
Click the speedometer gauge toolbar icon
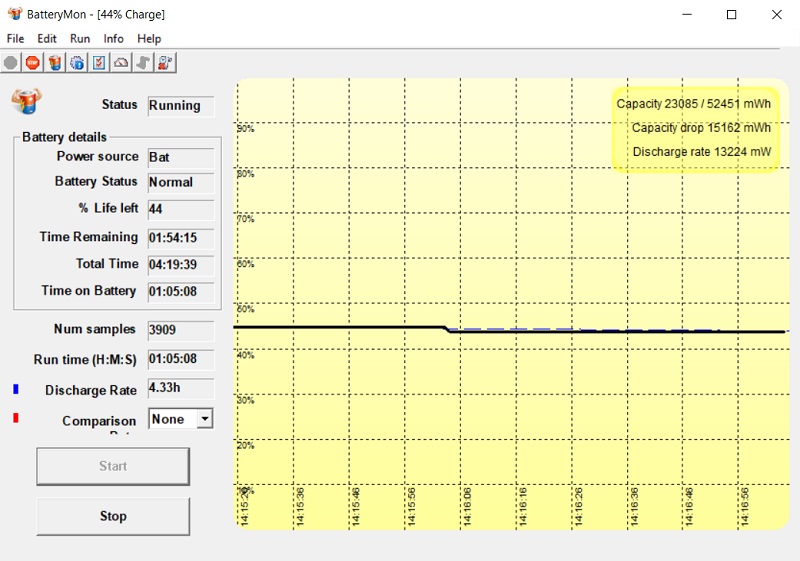(121, 62)
